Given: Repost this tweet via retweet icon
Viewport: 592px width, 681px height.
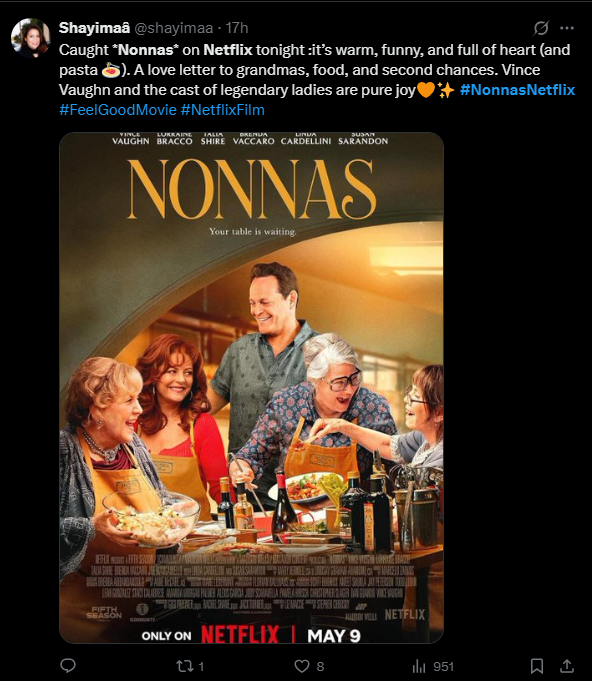Looking at the screenshot, I should [x=185, y=666].
